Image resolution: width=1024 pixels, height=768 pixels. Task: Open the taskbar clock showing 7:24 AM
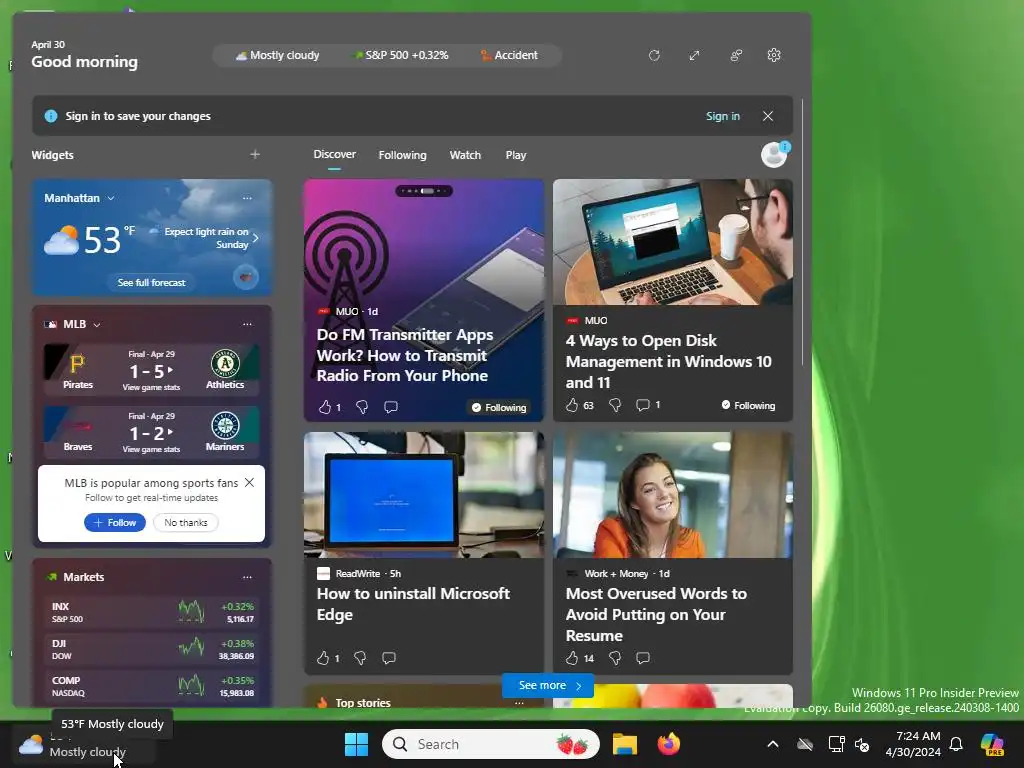pos(913,744)
